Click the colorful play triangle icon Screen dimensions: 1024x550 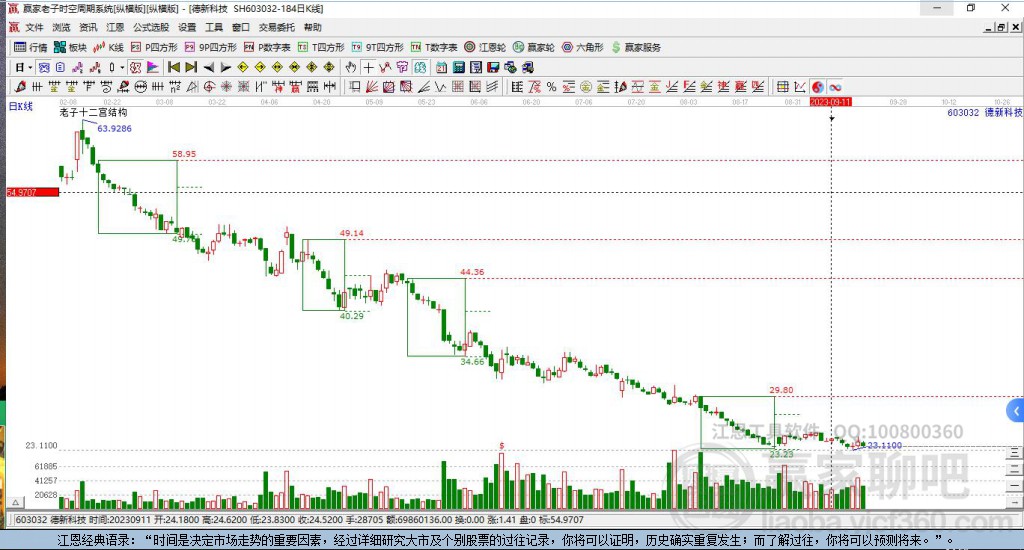pos(153,67)
